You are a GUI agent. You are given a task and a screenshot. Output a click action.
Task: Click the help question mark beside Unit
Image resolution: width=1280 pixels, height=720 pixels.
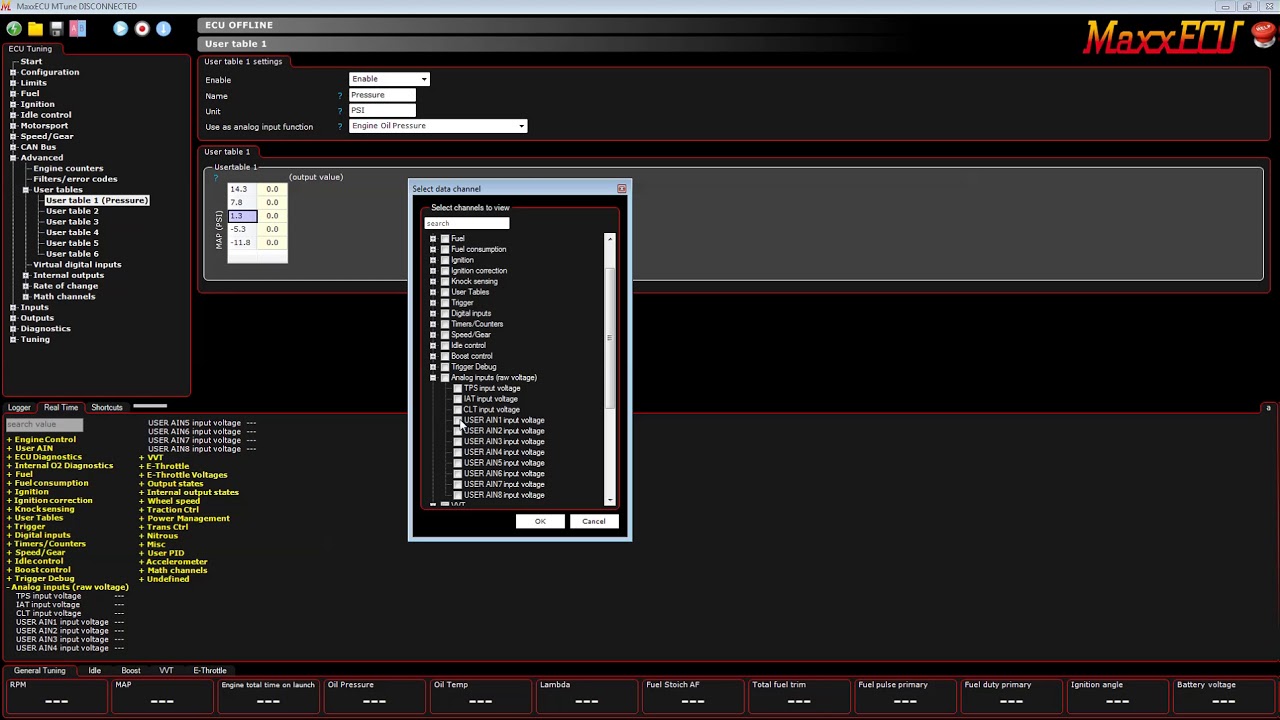[x=340, y=111]
